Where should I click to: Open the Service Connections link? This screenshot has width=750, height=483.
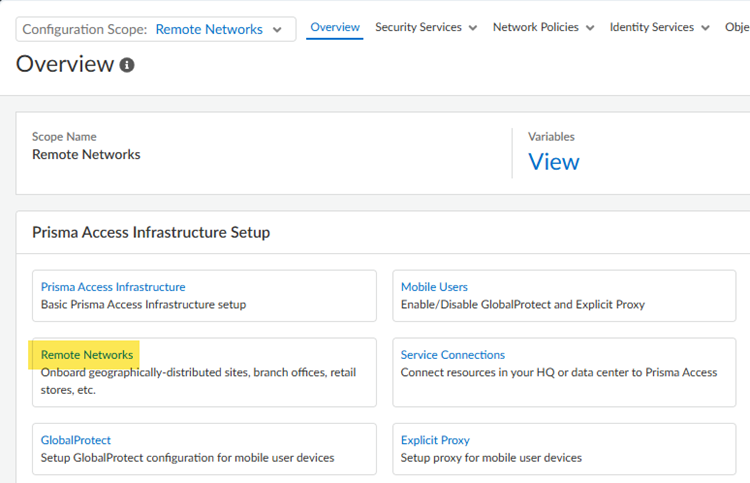click(x=452, y=355)
